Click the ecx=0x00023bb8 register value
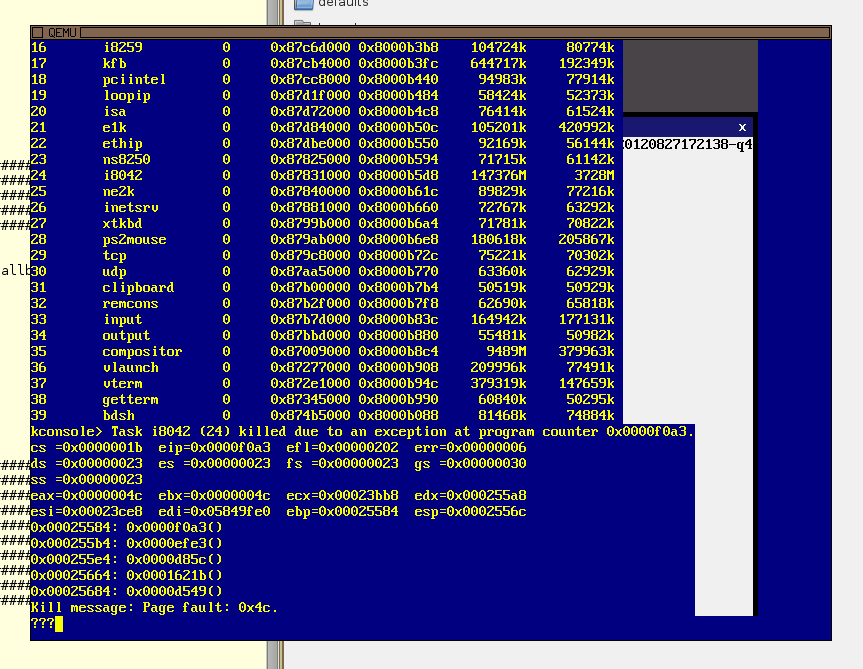The image size is (863, 669). click(342, 495)
